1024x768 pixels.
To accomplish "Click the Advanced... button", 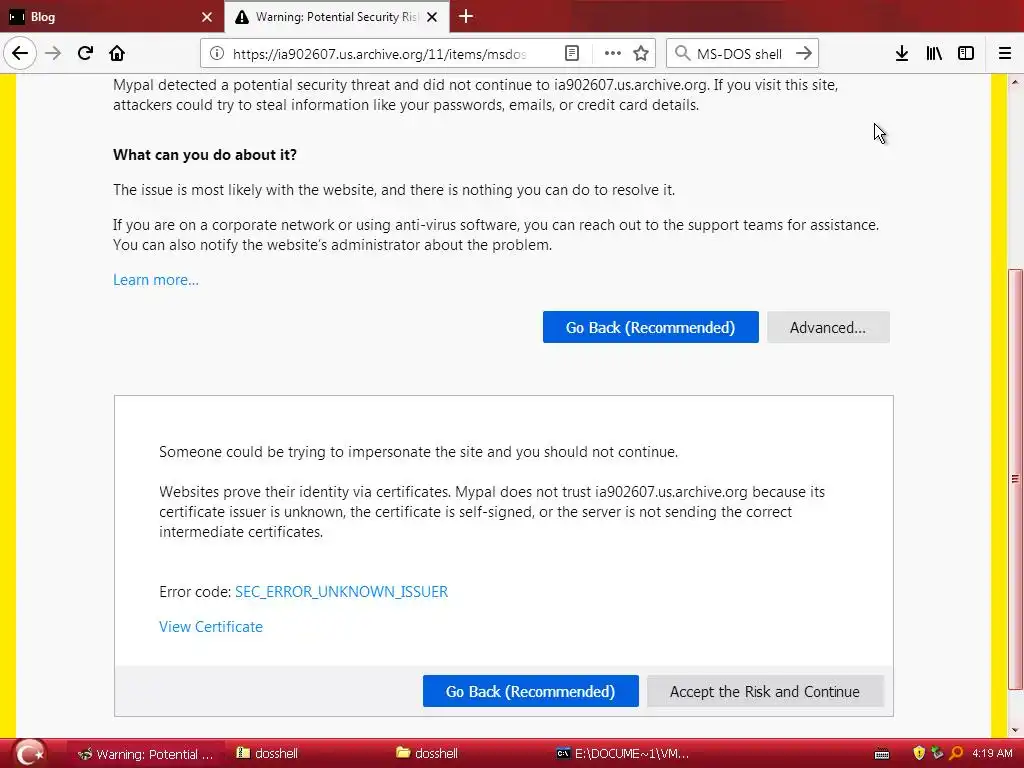I will point(828,327).
